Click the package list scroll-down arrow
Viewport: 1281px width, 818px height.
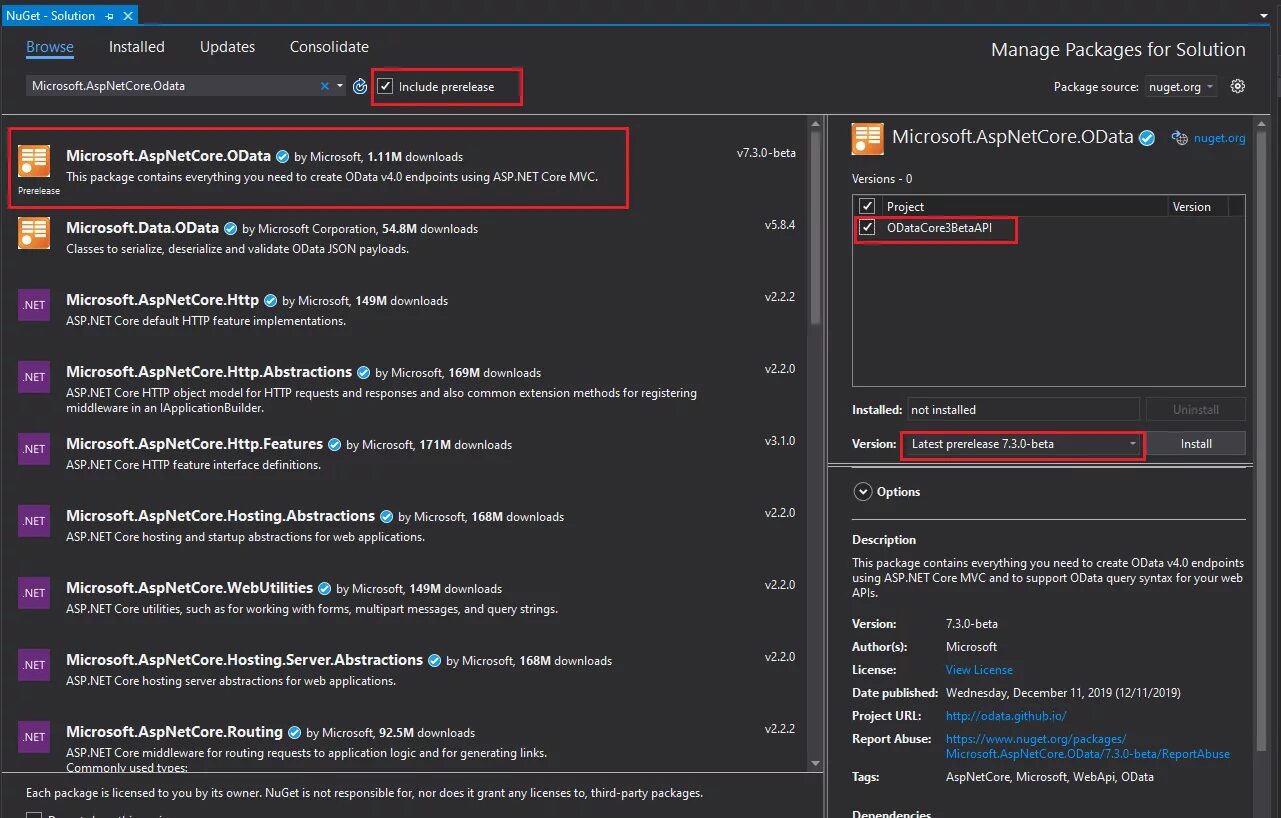pos(816,764)
